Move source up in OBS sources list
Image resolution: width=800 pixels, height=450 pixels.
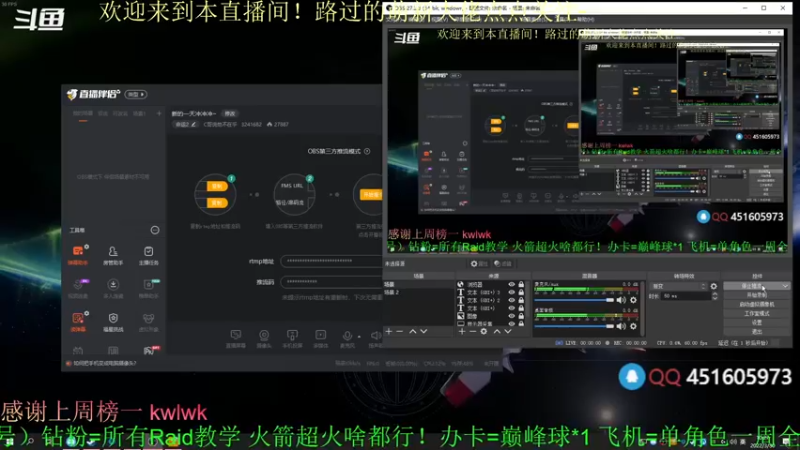(496, 332)
